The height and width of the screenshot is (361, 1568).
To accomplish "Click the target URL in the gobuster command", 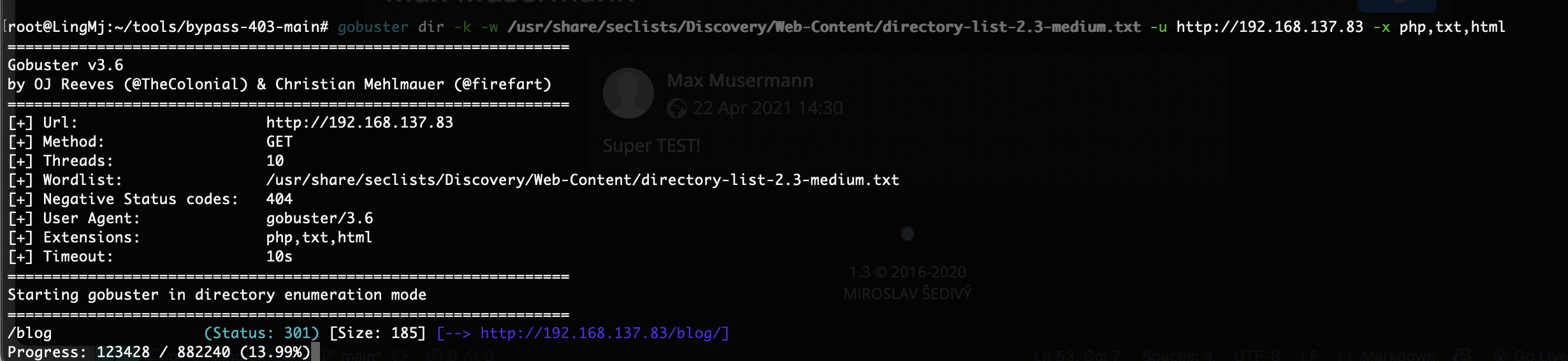I will coord(1270,27).
